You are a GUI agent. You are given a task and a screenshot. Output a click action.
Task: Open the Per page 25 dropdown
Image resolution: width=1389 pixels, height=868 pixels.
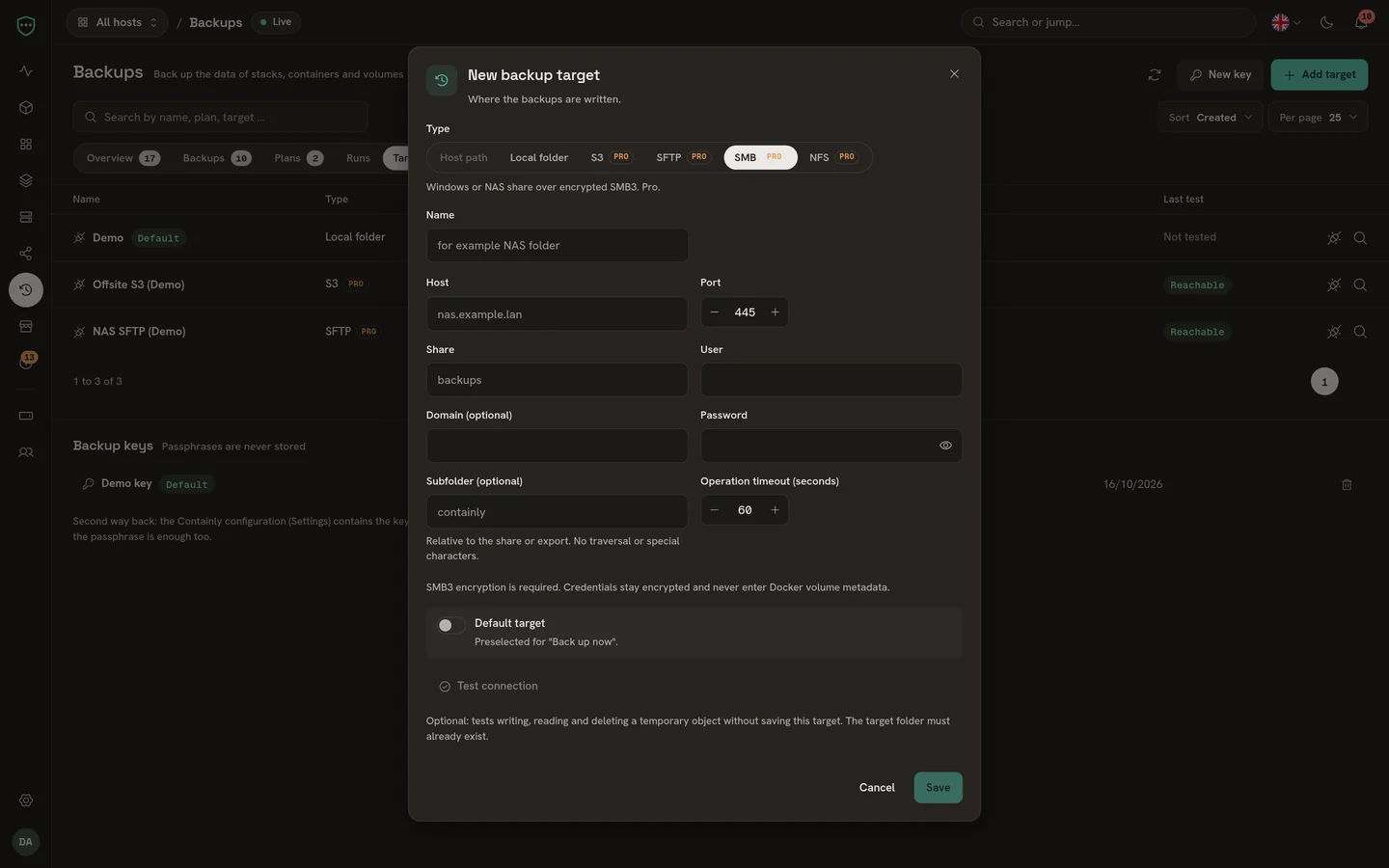(1318, 118)
